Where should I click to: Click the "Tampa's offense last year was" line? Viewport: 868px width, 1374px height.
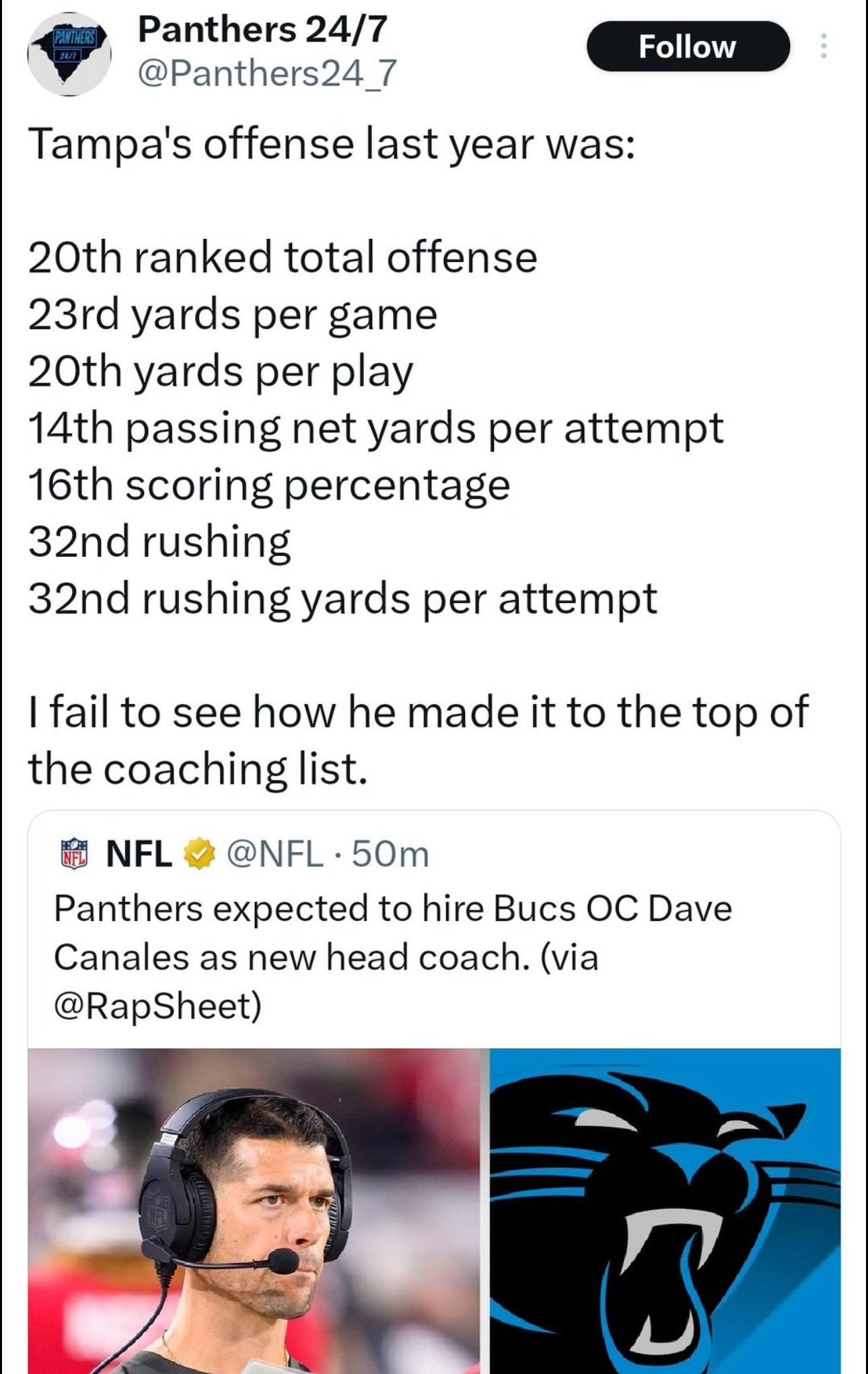(x=331, y=145)
